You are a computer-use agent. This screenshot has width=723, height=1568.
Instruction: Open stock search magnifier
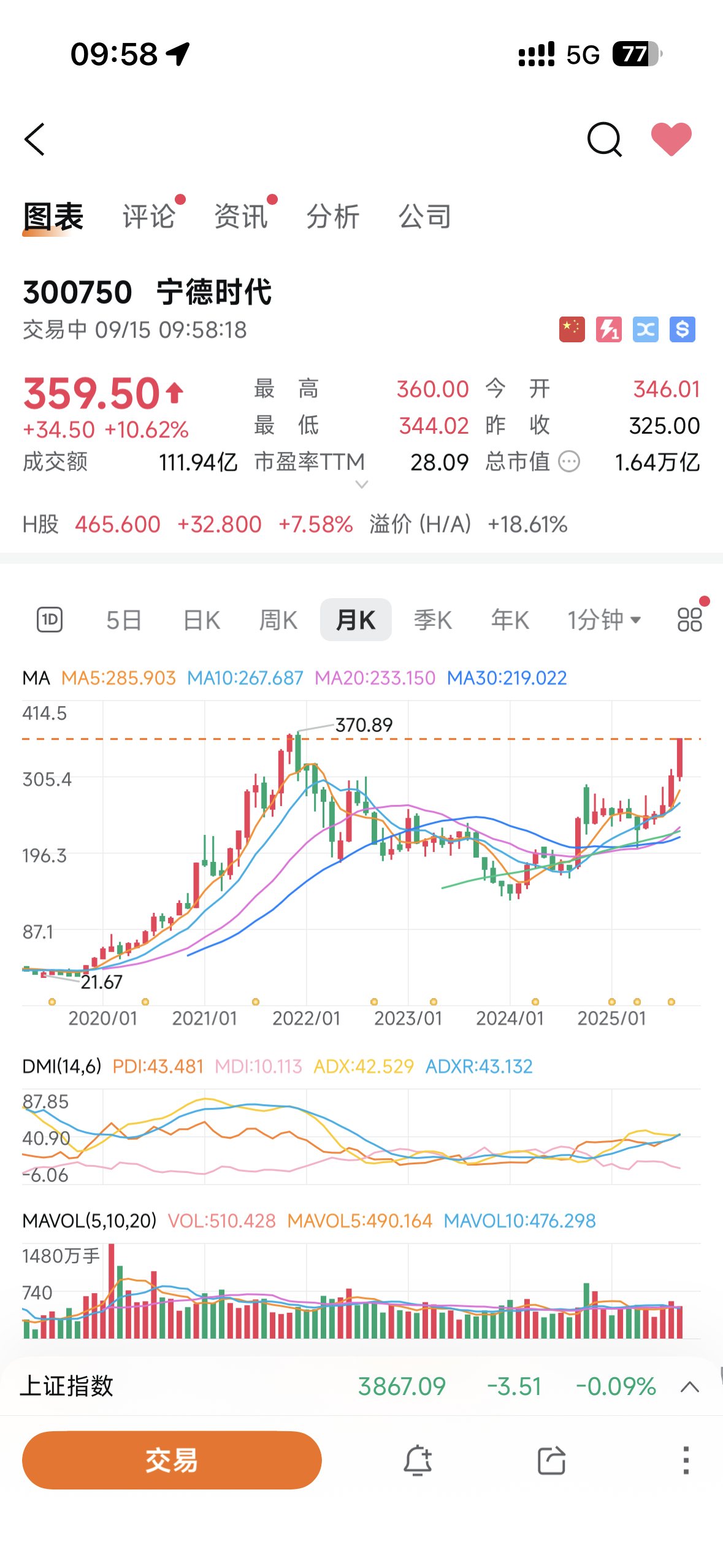click(604, 139)
